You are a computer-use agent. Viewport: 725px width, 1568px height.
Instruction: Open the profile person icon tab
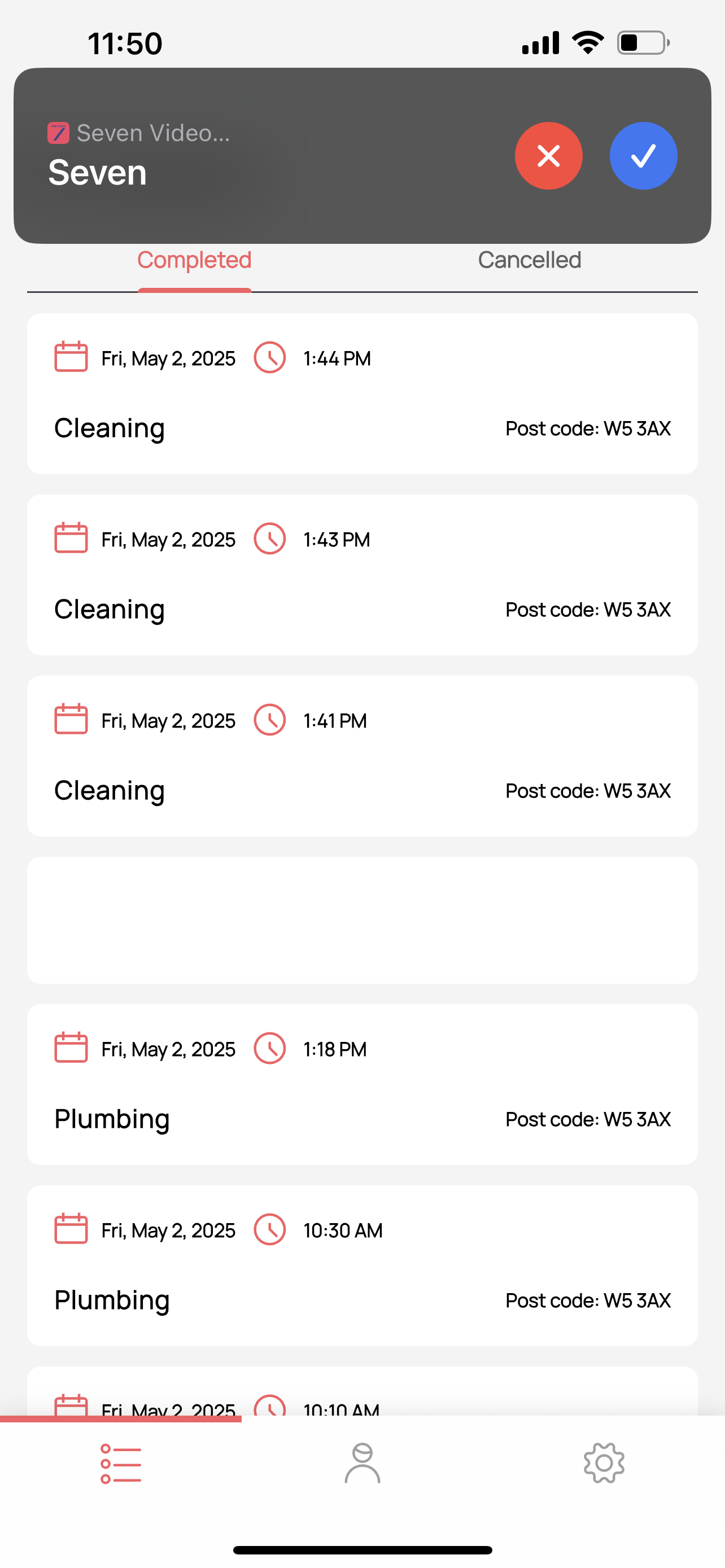(362, 1464)
